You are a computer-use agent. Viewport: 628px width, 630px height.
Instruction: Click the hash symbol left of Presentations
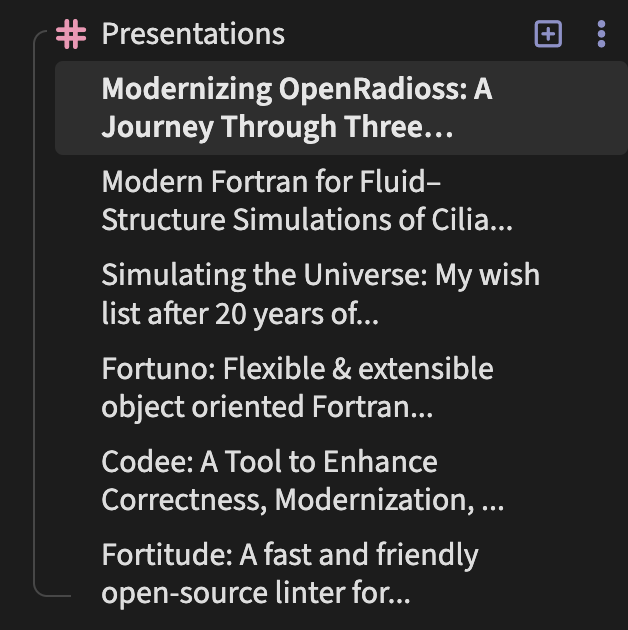(71, 34)
